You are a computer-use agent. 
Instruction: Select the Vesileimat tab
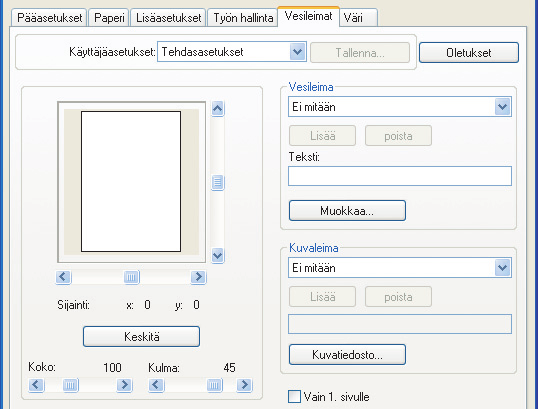click(308, 16)
